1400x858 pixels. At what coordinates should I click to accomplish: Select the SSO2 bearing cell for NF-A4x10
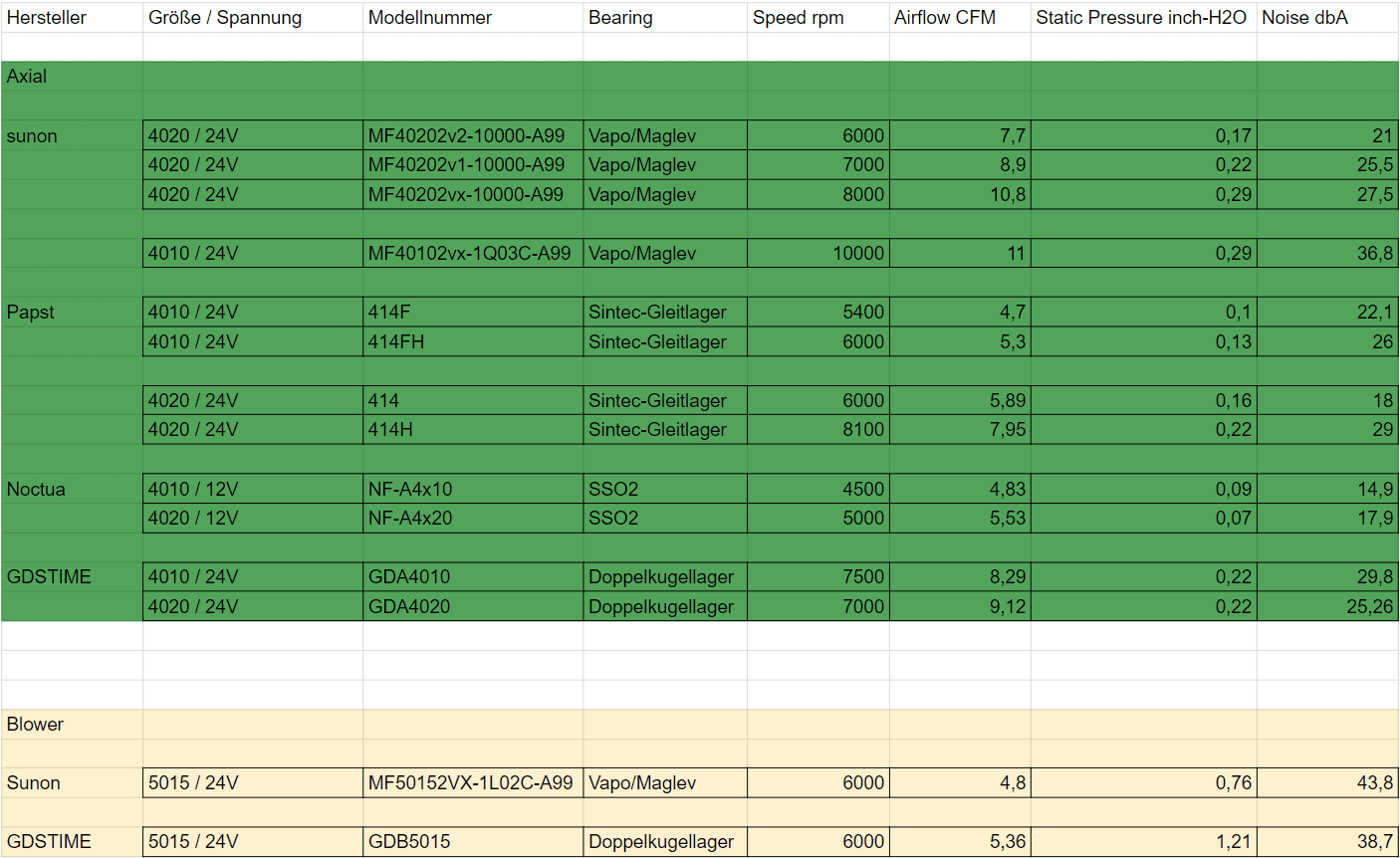(665, 489)
